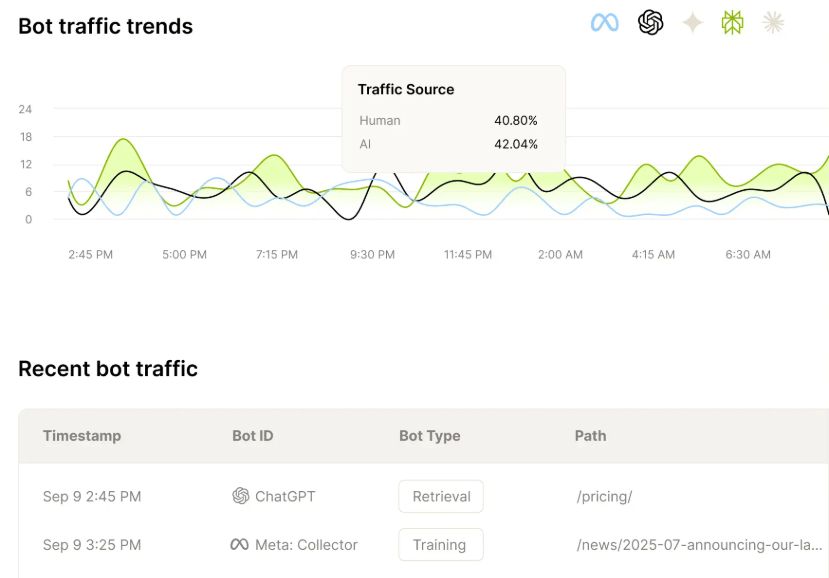Image resolution: width=829 pixels, height=578 pixels.
Task: Select the Sep 9 2:45 PM timestamp
Action: coord(92,496)
